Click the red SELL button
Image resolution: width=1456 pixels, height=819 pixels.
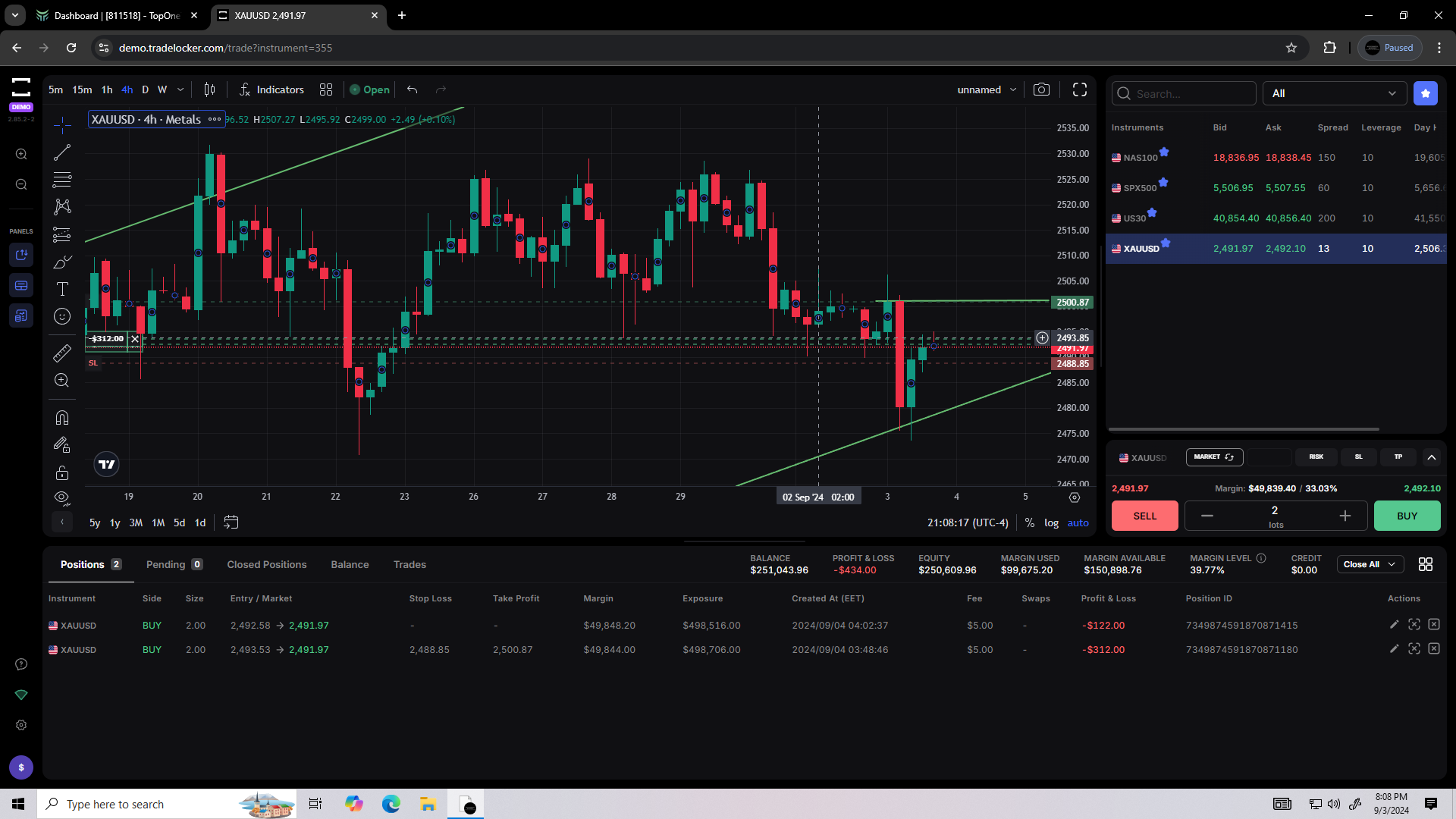(1144, 516)
